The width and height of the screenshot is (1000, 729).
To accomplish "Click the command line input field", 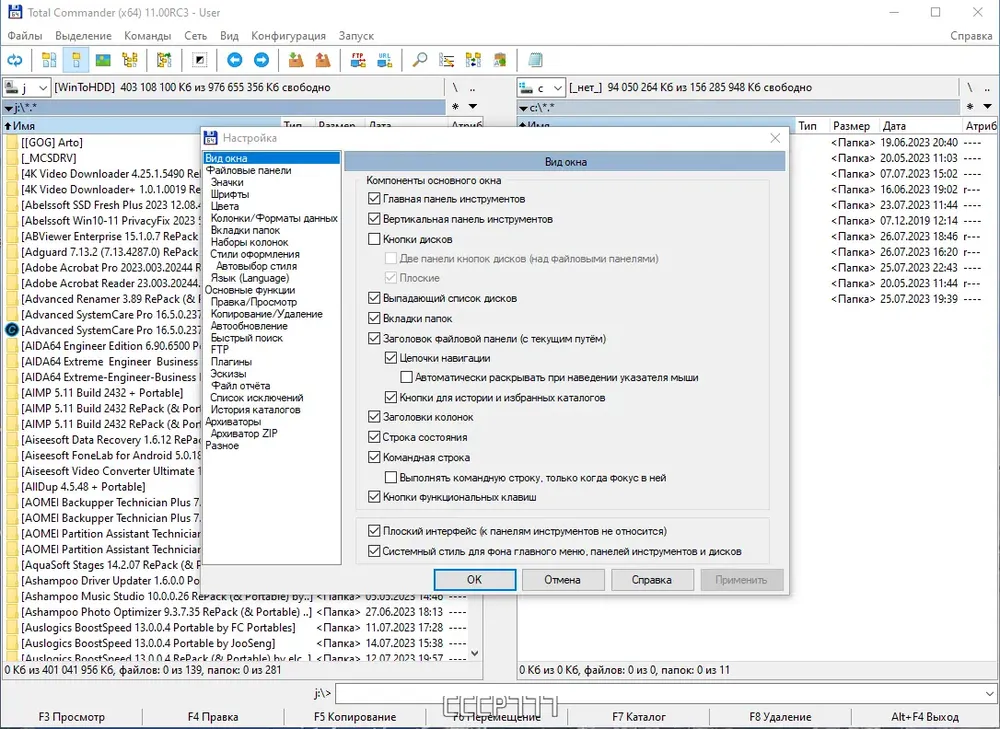I will click(659, 693).
